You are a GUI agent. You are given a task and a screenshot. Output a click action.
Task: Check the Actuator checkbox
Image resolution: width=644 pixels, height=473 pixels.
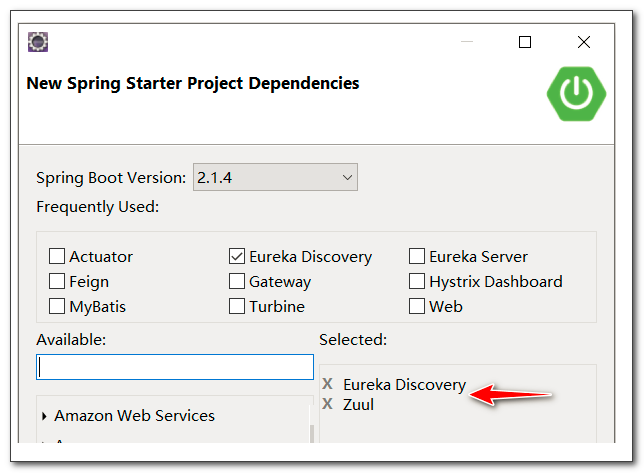click(57, 256)
